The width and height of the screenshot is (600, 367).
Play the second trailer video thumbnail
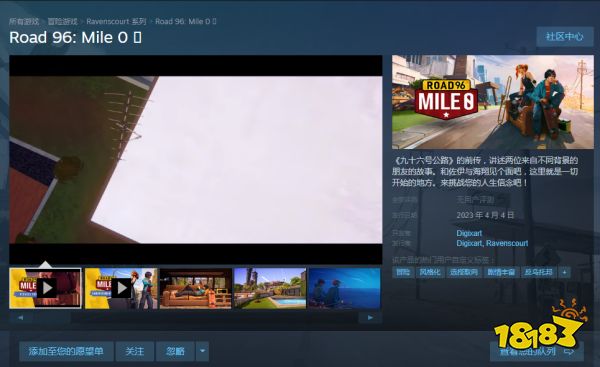121,288
